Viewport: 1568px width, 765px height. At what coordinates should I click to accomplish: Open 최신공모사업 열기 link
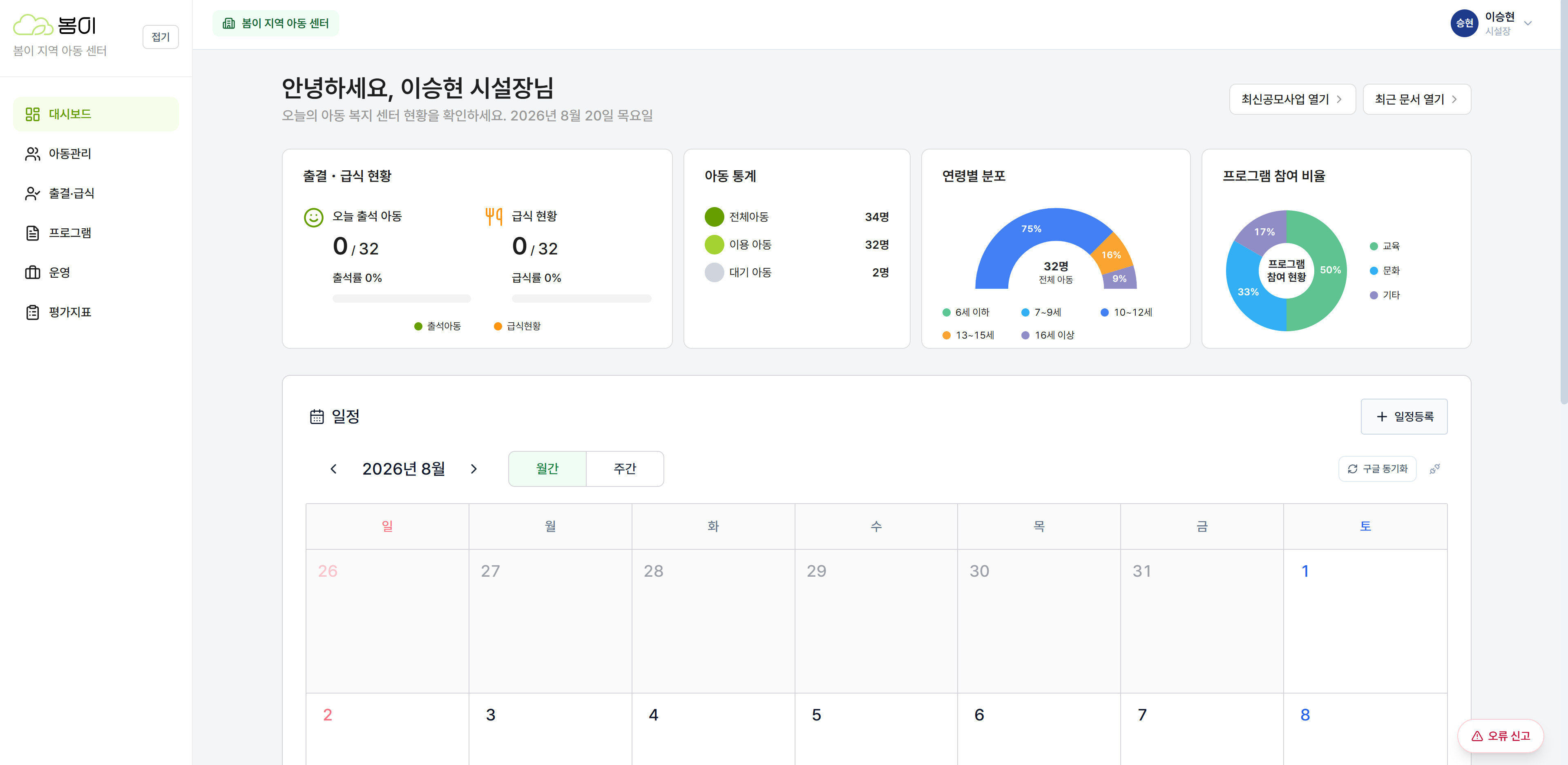coord(1292,99)
